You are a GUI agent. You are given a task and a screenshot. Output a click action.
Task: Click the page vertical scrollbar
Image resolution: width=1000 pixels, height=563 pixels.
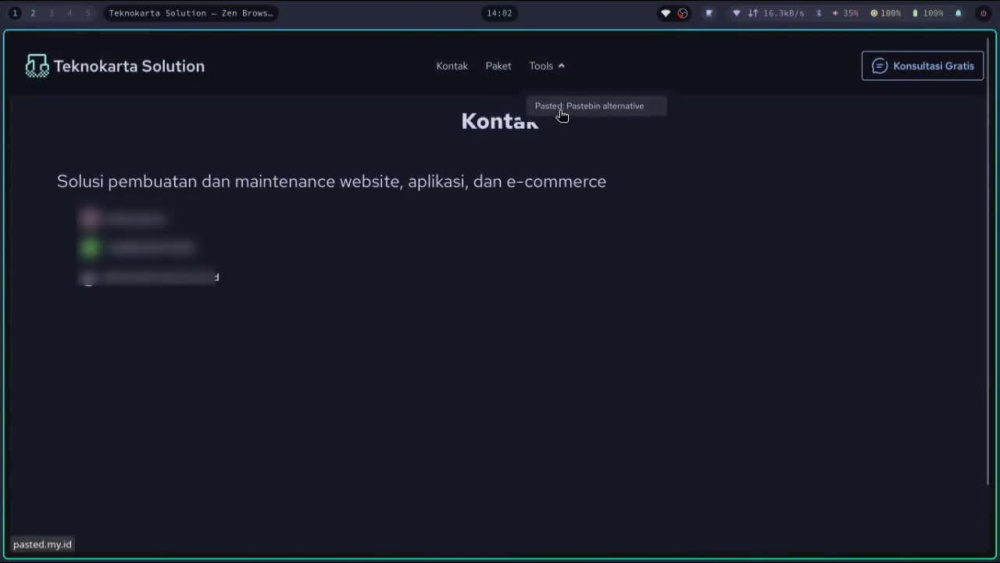[989, 261]
